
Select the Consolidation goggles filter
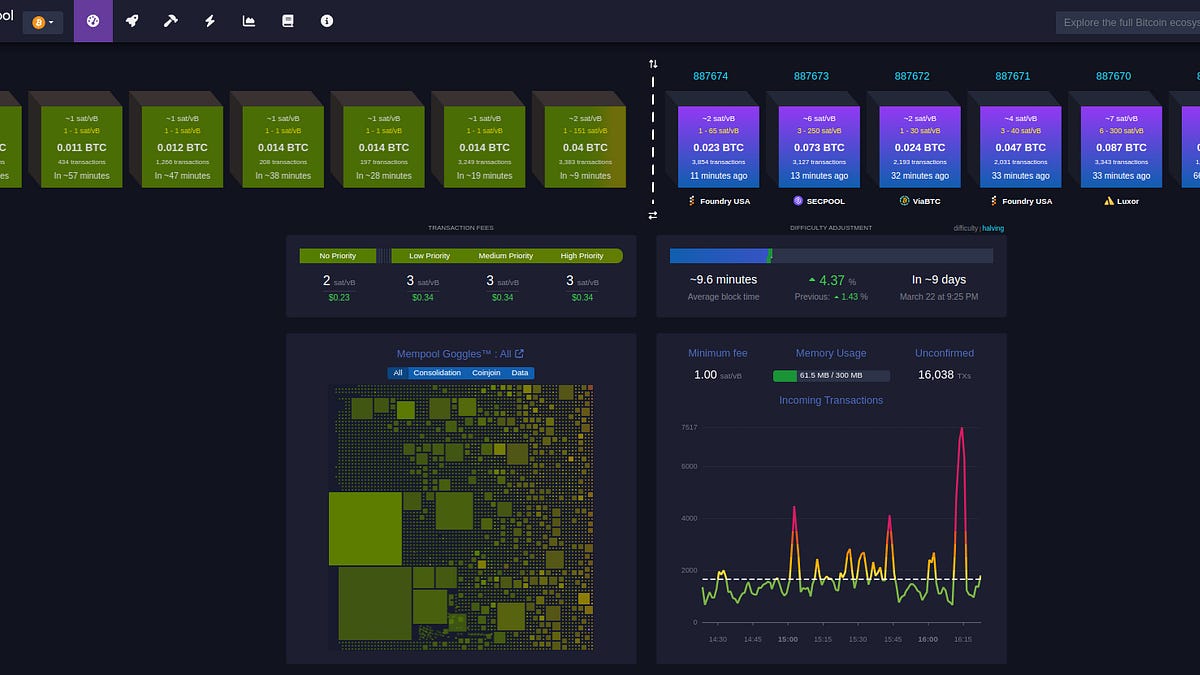point(437,373)
